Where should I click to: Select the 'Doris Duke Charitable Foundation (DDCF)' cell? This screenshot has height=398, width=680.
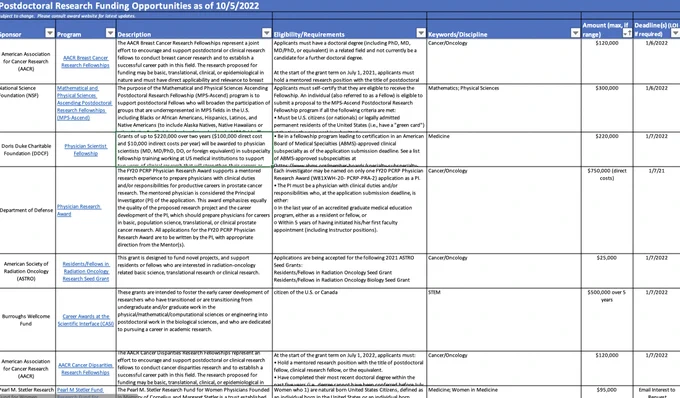click(27, 150)
